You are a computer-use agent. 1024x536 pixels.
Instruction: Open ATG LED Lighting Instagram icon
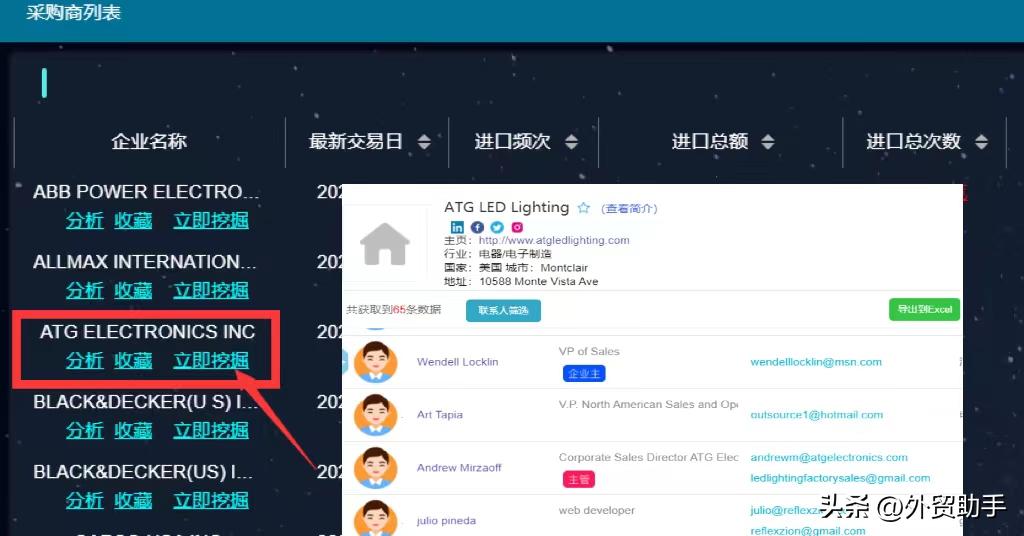[x=517, y=227]
